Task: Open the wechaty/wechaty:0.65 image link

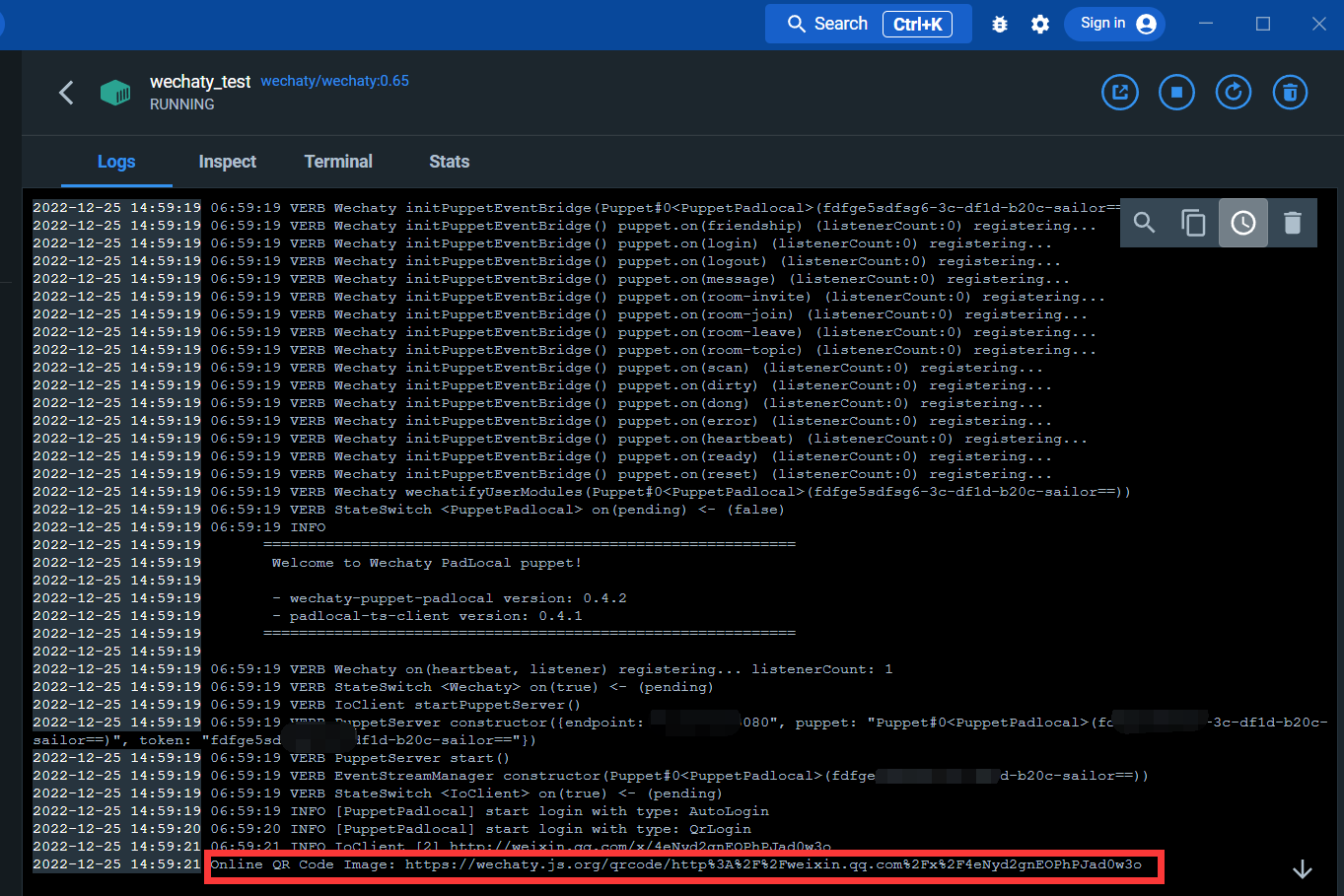Action: coord(335,81)
